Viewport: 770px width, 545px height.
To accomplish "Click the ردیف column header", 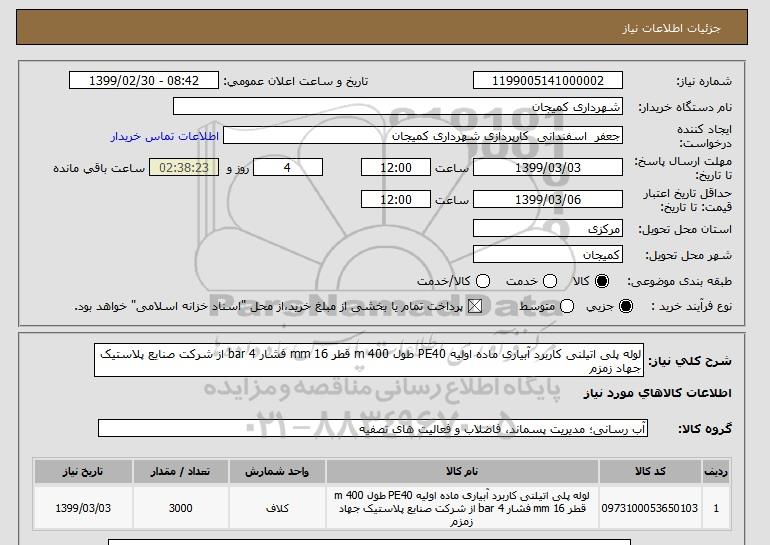I will [716, 471].
